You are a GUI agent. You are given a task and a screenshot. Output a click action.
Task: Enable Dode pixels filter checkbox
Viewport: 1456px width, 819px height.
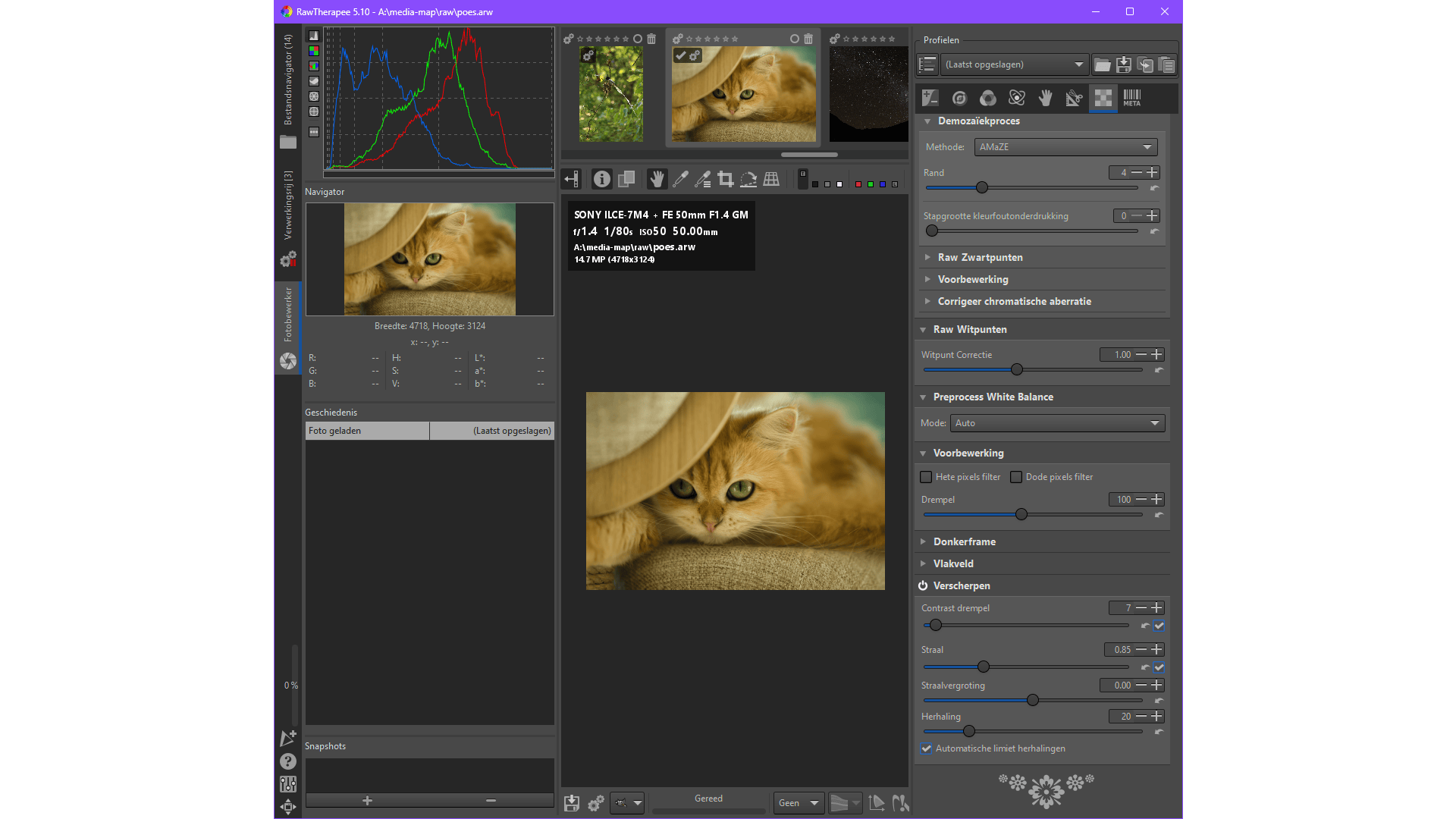click(x=1016, y=477)
